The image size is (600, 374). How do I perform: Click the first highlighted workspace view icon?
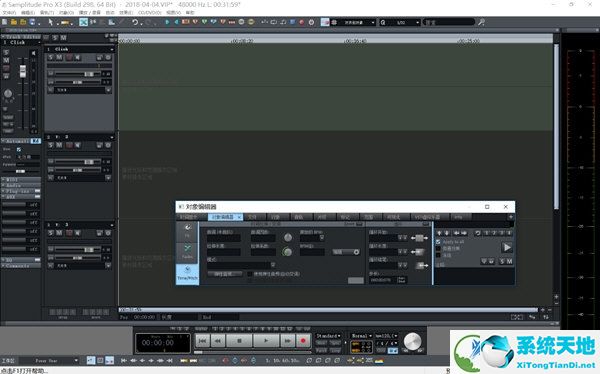(x=91, y=361)
